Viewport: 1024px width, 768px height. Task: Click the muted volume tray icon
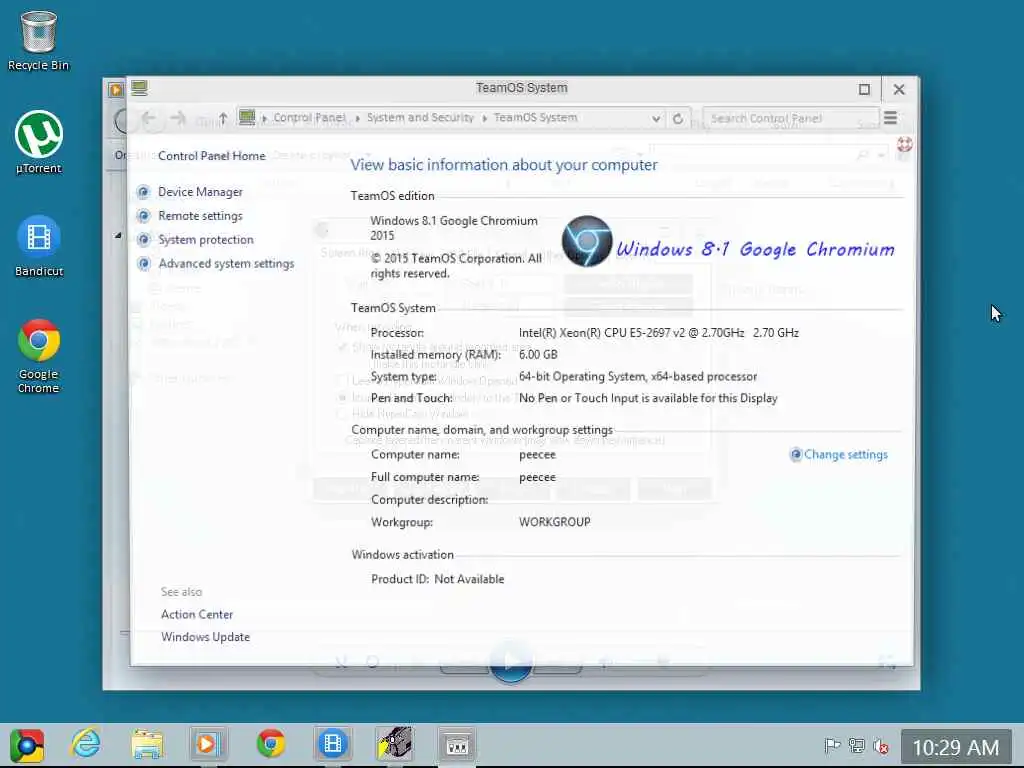tap(881, 746)
